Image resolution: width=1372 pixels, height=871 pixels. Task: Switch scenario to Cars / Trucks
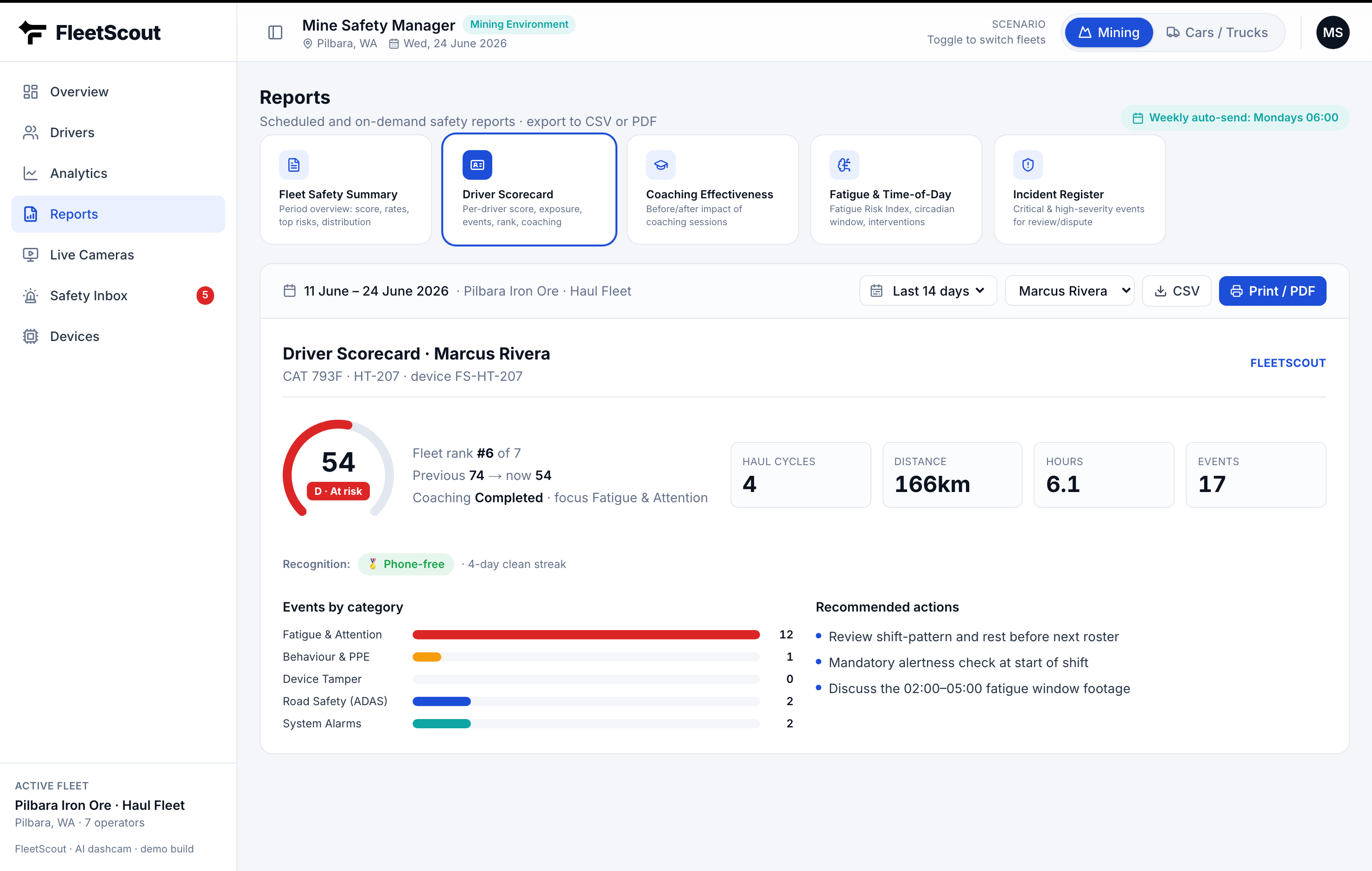tap(1217, 32)
